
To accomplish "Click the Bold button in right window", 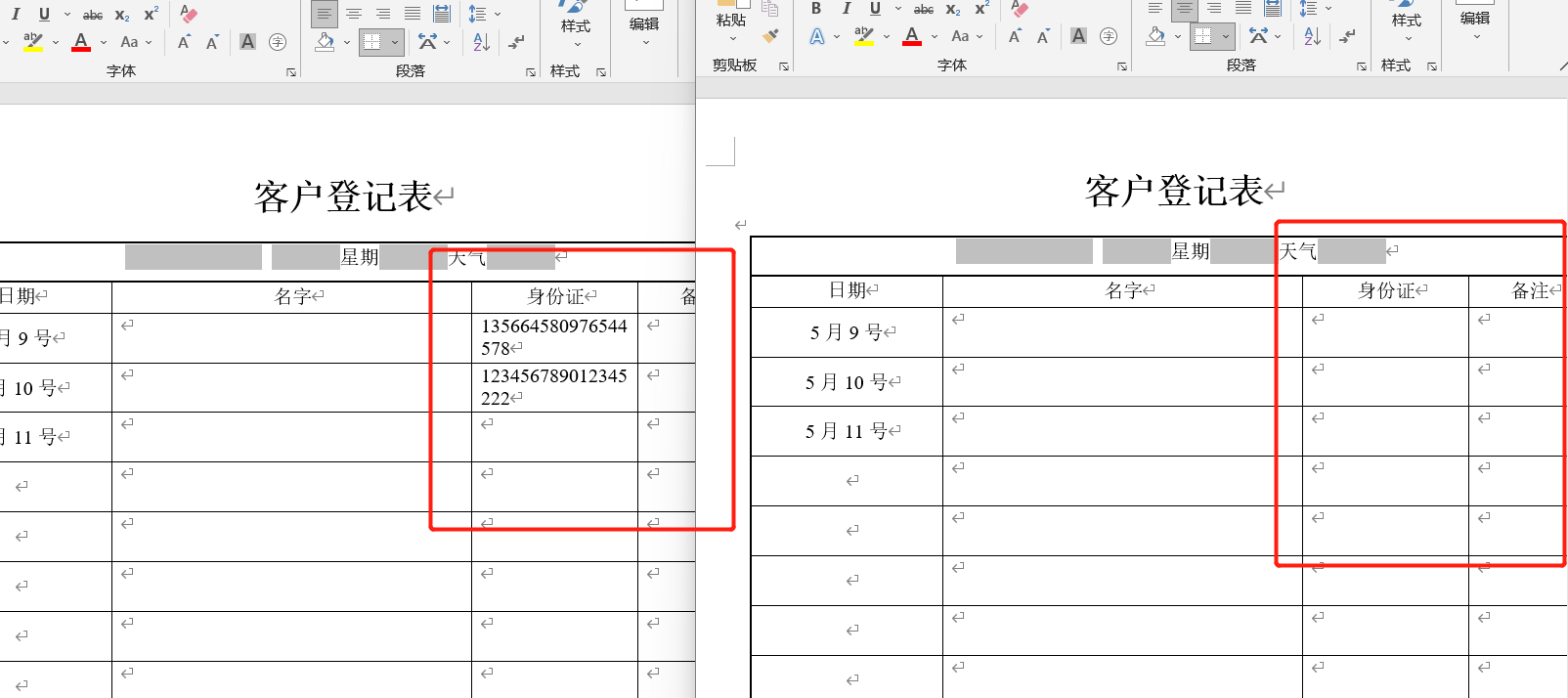I will [x=816, y=9].
